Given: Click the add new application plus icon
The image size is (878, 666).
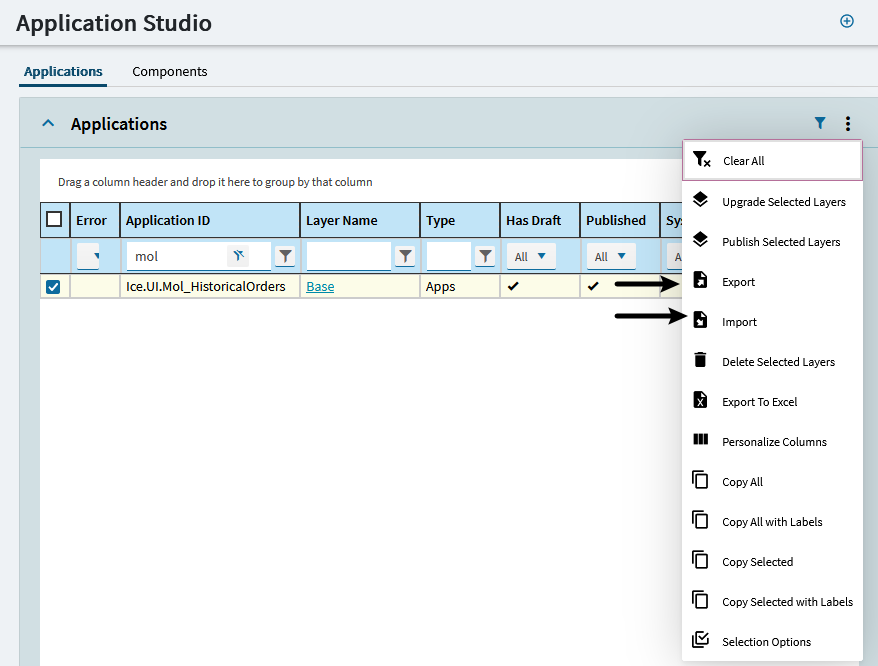Looking at the screenshot, I should tap(847, 21).
